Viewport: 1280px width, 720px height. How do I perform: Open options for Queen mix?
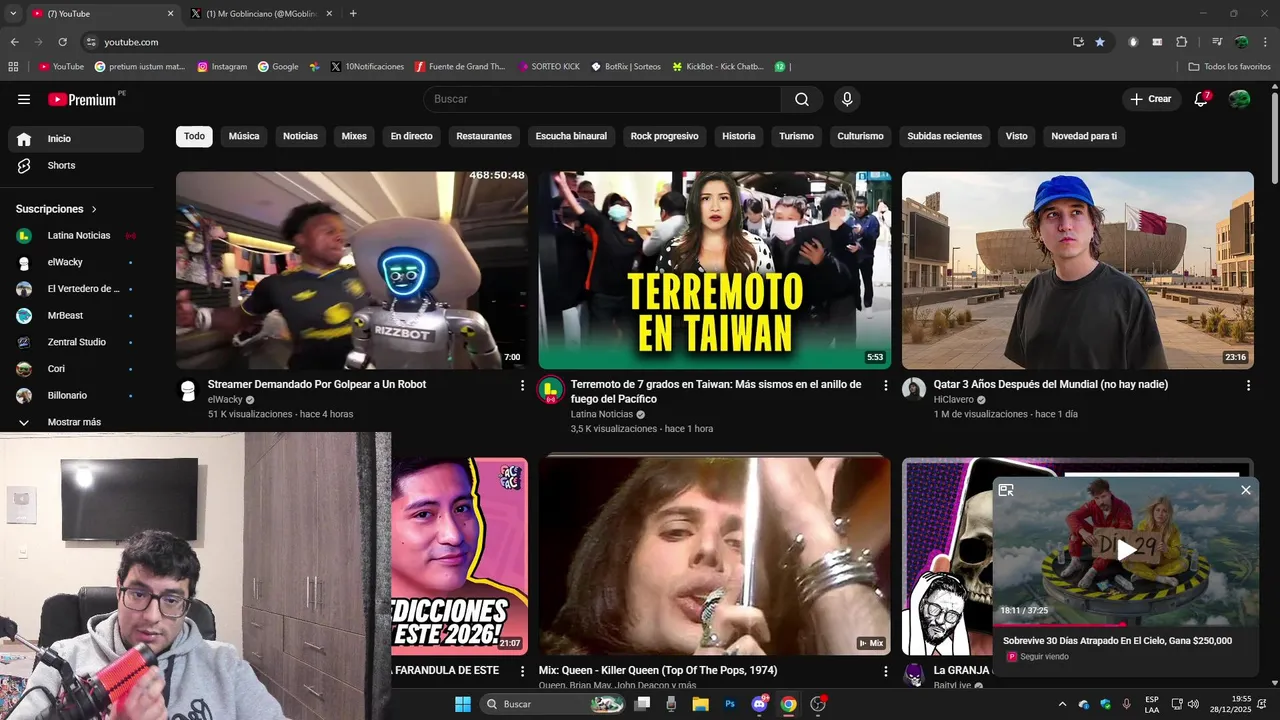click(885, 671)
